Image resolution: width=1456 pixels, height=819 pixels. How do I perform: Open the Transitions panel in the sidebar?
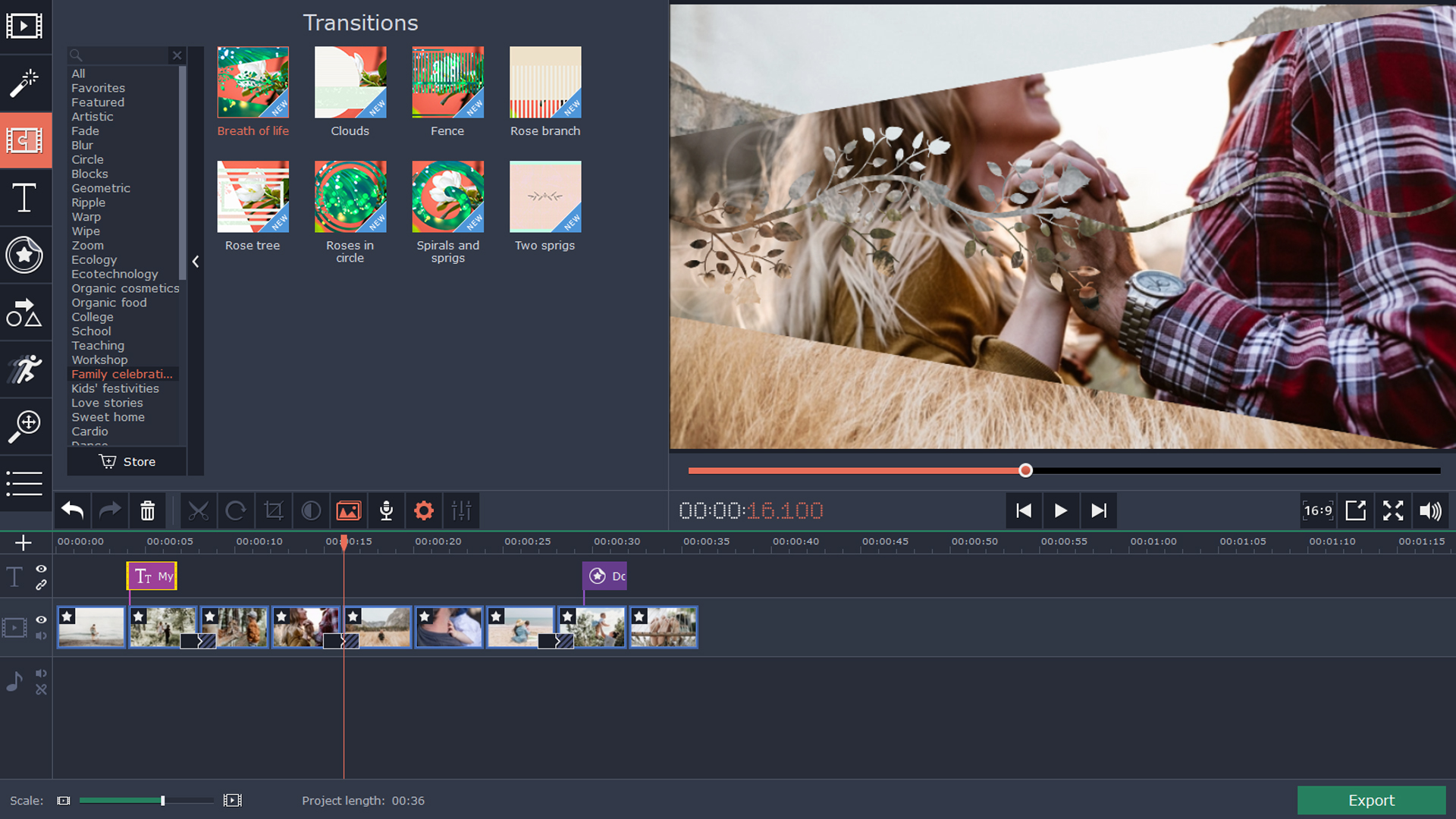[x=27, y=140]
